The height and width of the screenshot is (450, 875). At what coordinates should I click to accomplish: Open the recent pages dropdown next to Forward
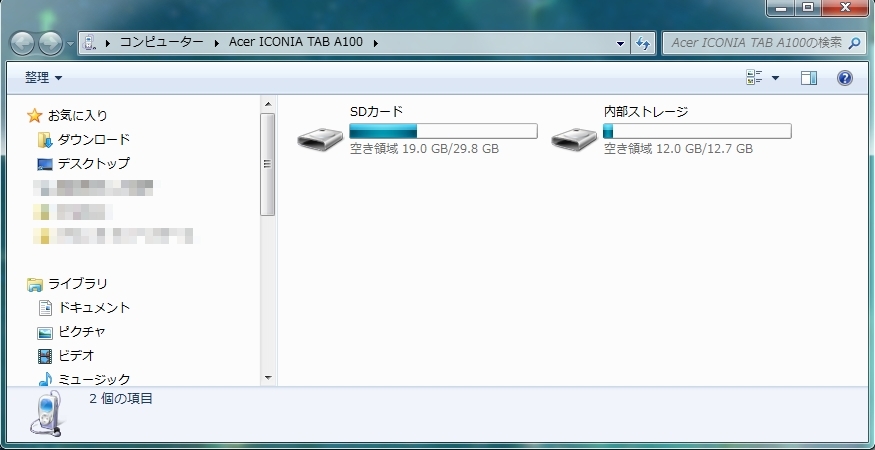[70, 44]
